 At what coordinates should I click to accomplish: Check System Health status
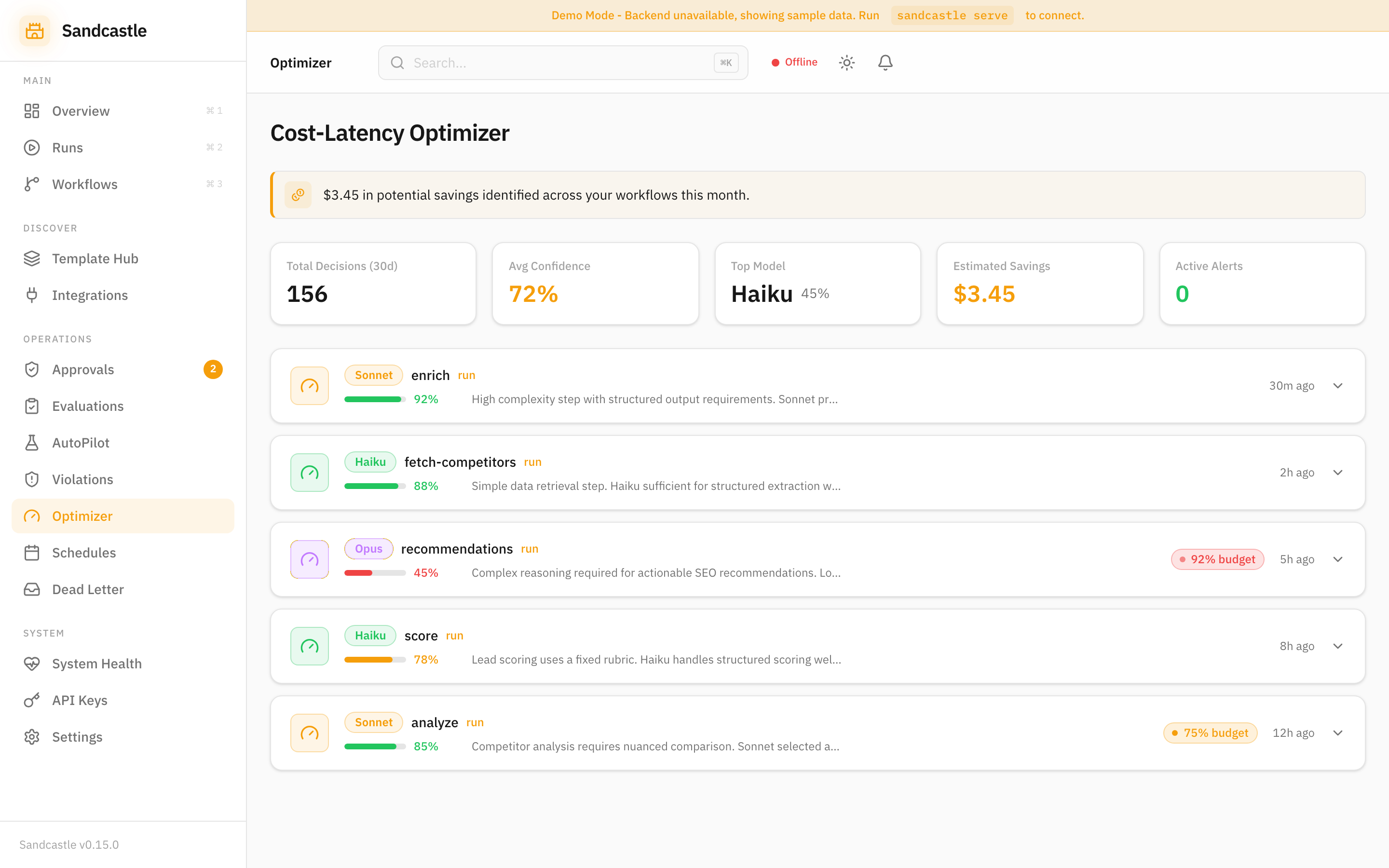click(96, 664)
